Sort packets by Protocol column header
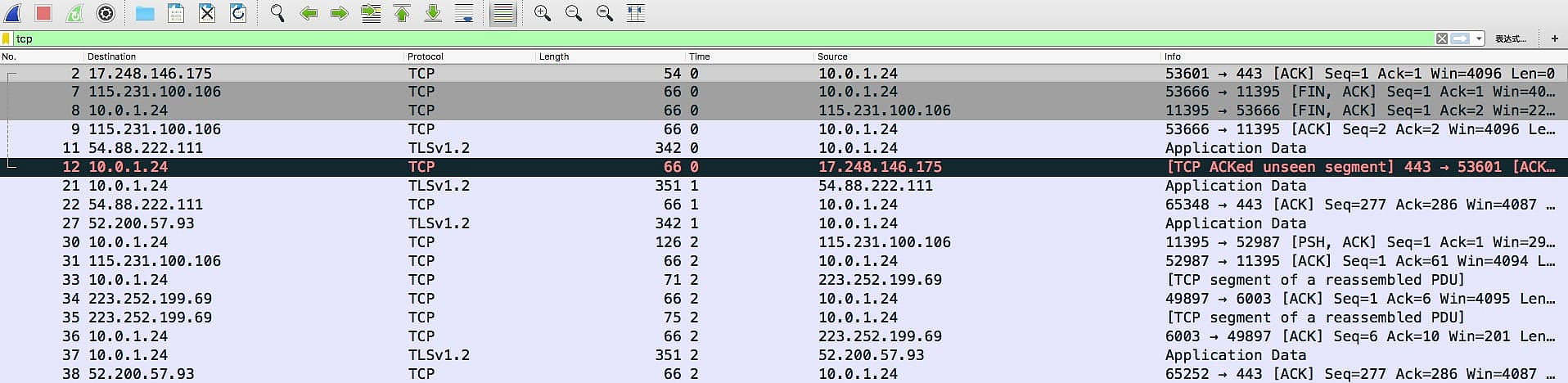 pyautogui.click(x=426, y=56)
